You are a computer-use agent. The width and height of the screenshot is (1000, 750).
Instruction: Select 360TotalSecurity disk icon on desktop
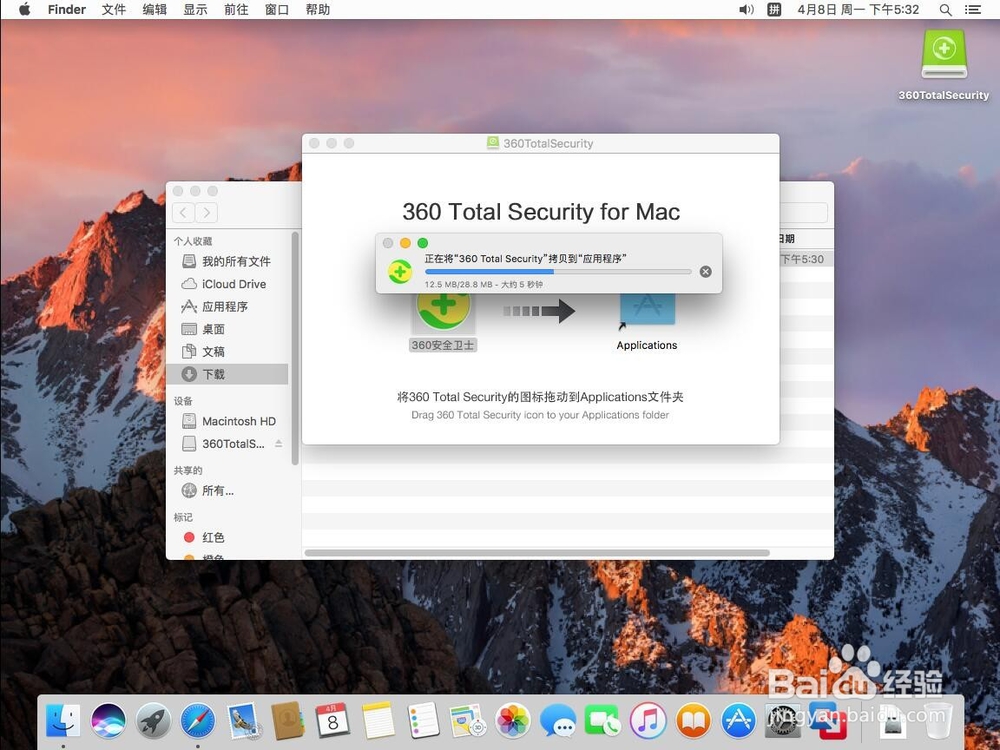point(944,54)
